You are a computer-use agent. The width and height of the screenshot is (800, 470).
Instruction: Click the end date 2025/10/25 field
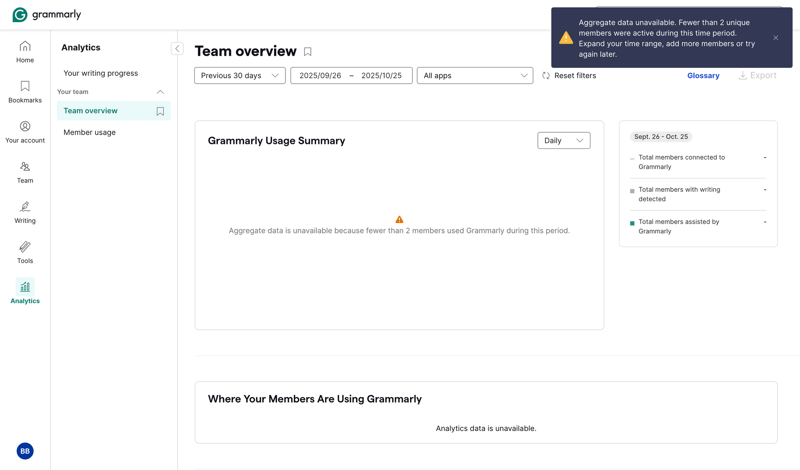tap(382, 76)
